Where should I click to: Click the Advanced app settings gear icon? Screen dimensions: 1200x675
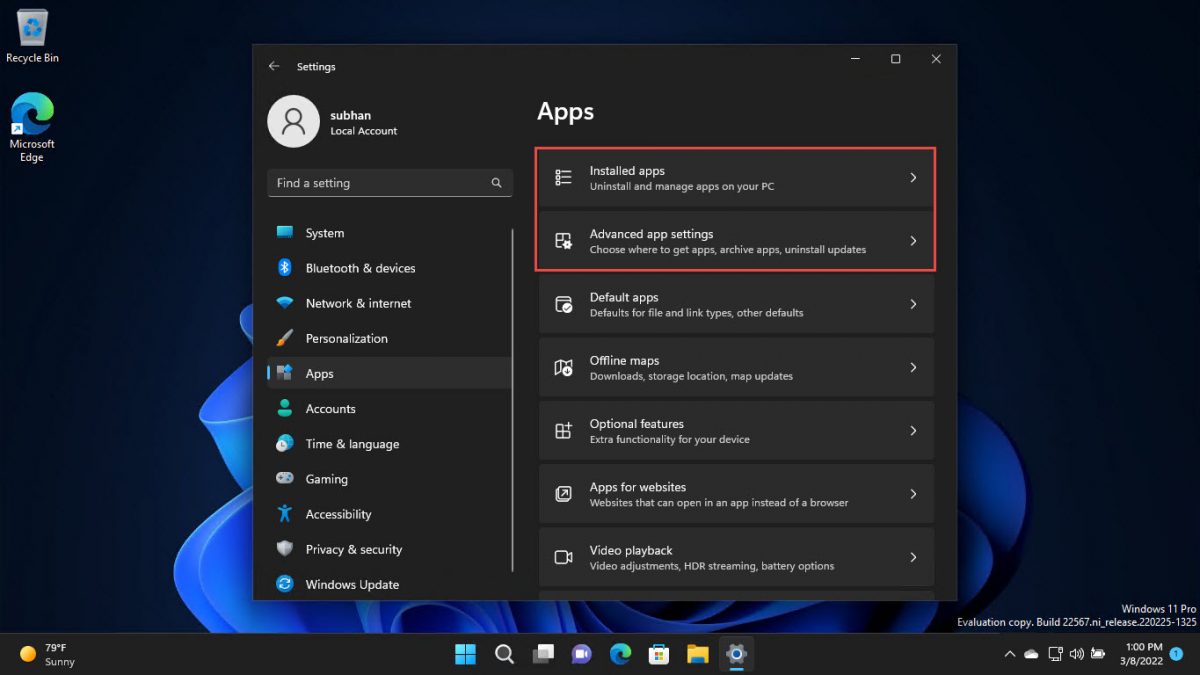pyautogui.click(x=564, y=240)
